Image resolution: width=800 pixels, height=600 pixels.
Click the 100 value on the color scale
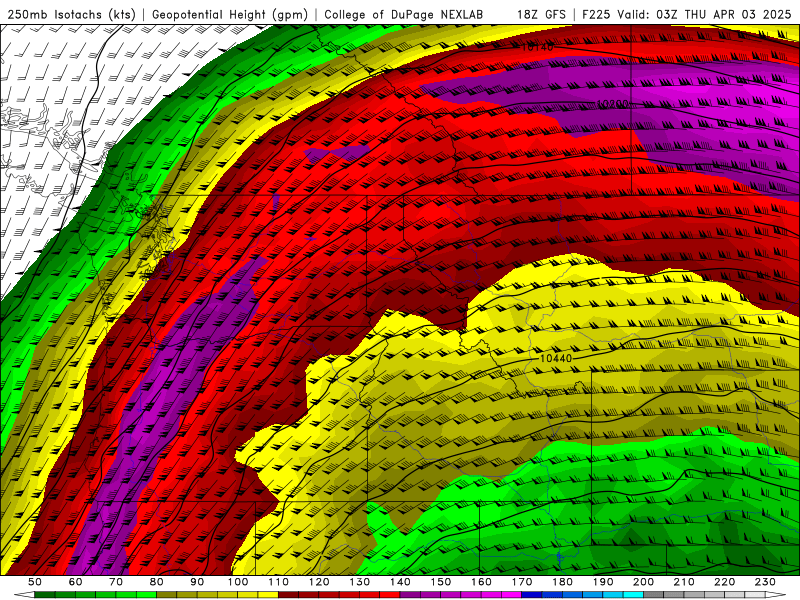click(x=238, y=582)
